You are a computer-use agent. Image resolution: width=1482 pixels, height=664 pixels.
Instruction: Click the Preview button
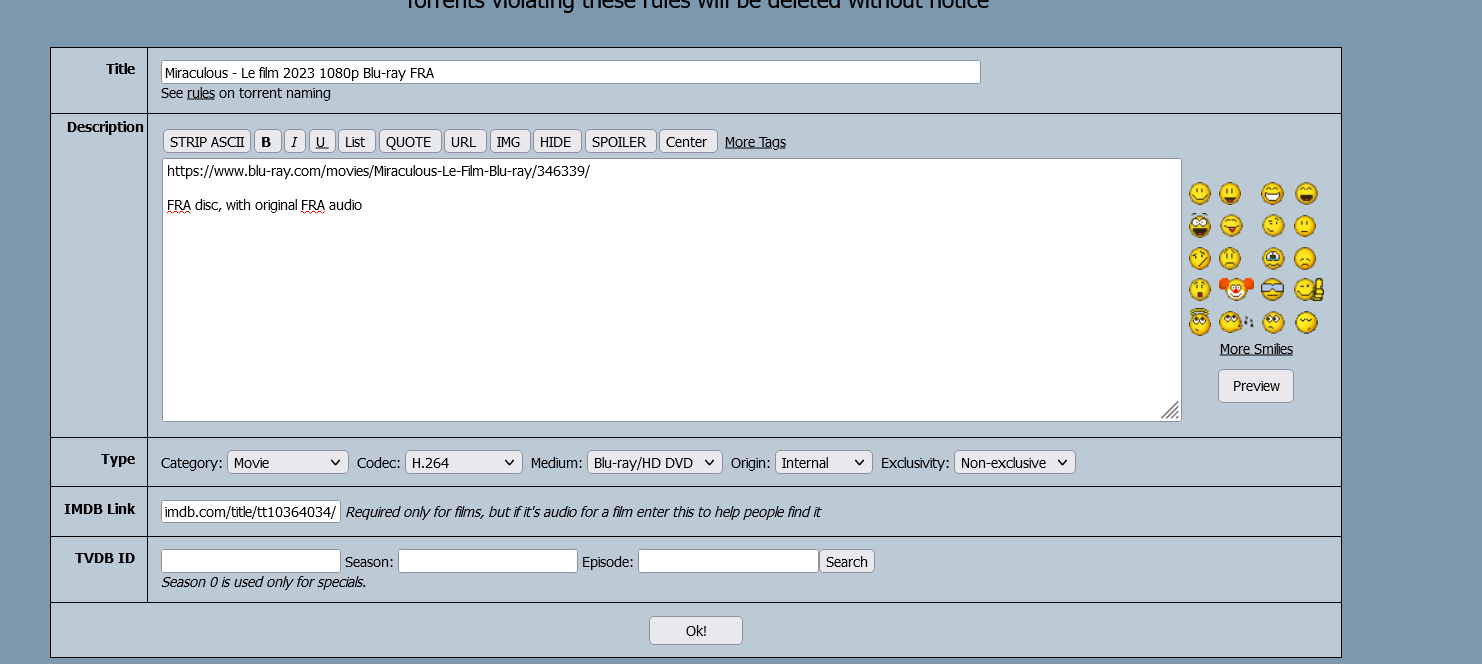coord(1256,386)
